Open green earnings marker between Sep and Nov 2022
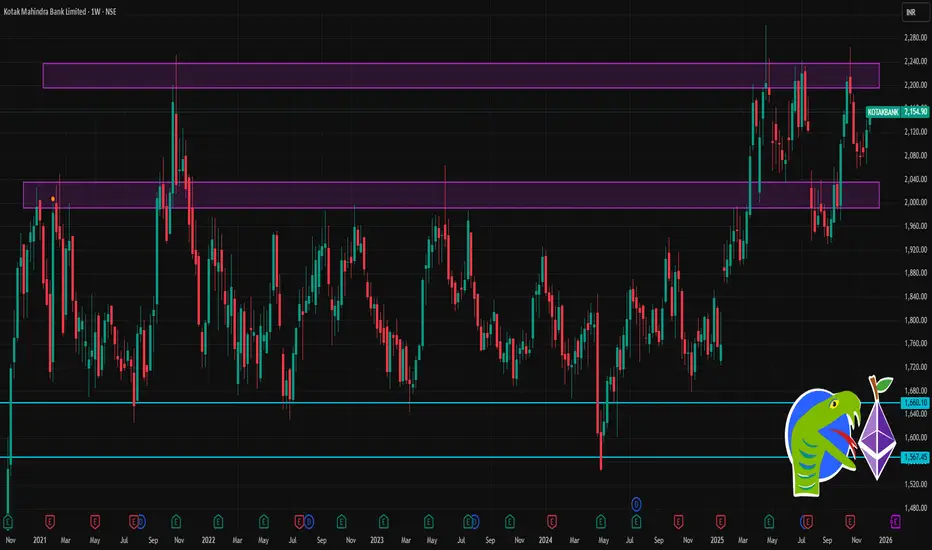932x550 pixels. [341, 522]
